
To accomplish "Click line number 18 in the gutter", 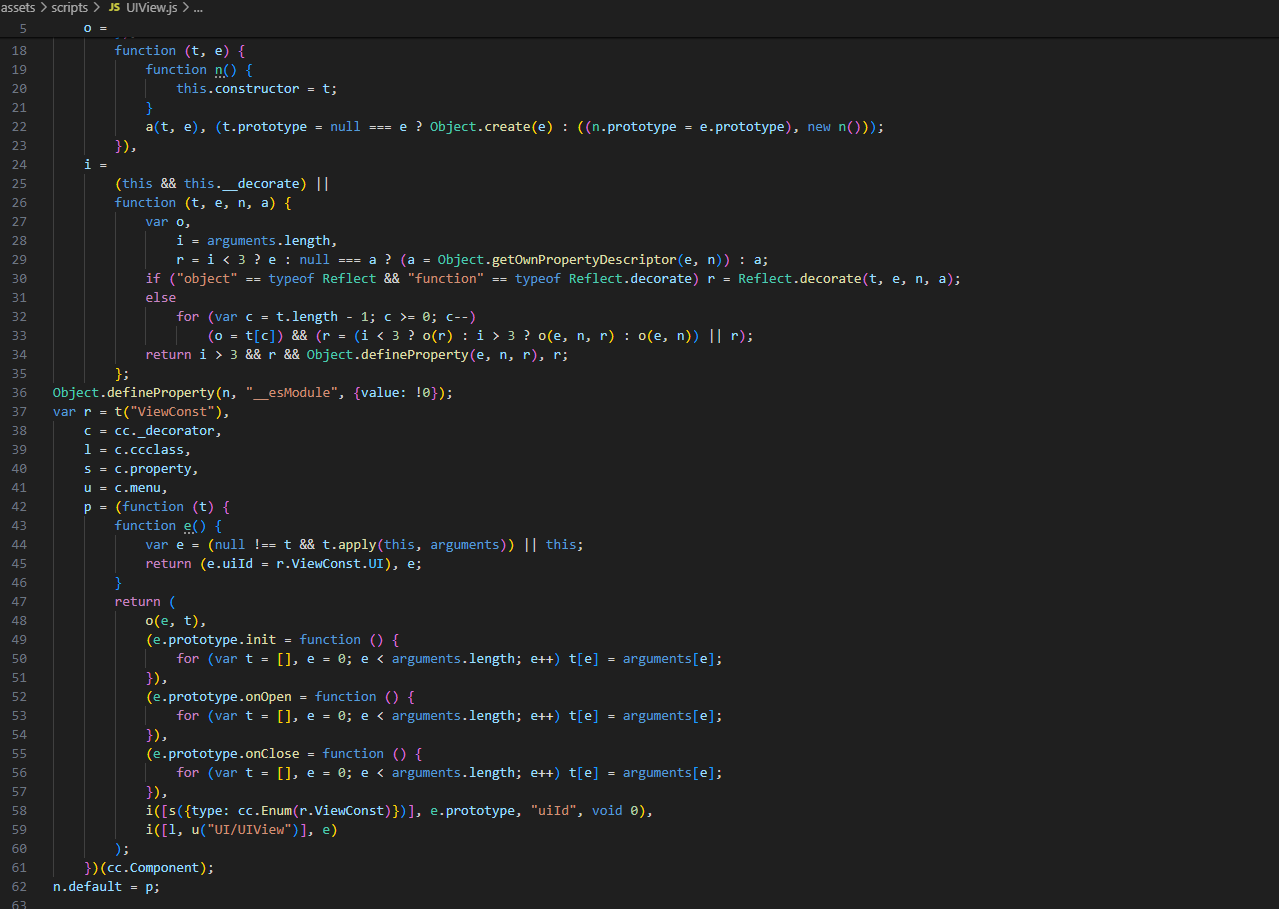I will pyautogui.click(x=20, y=50).
